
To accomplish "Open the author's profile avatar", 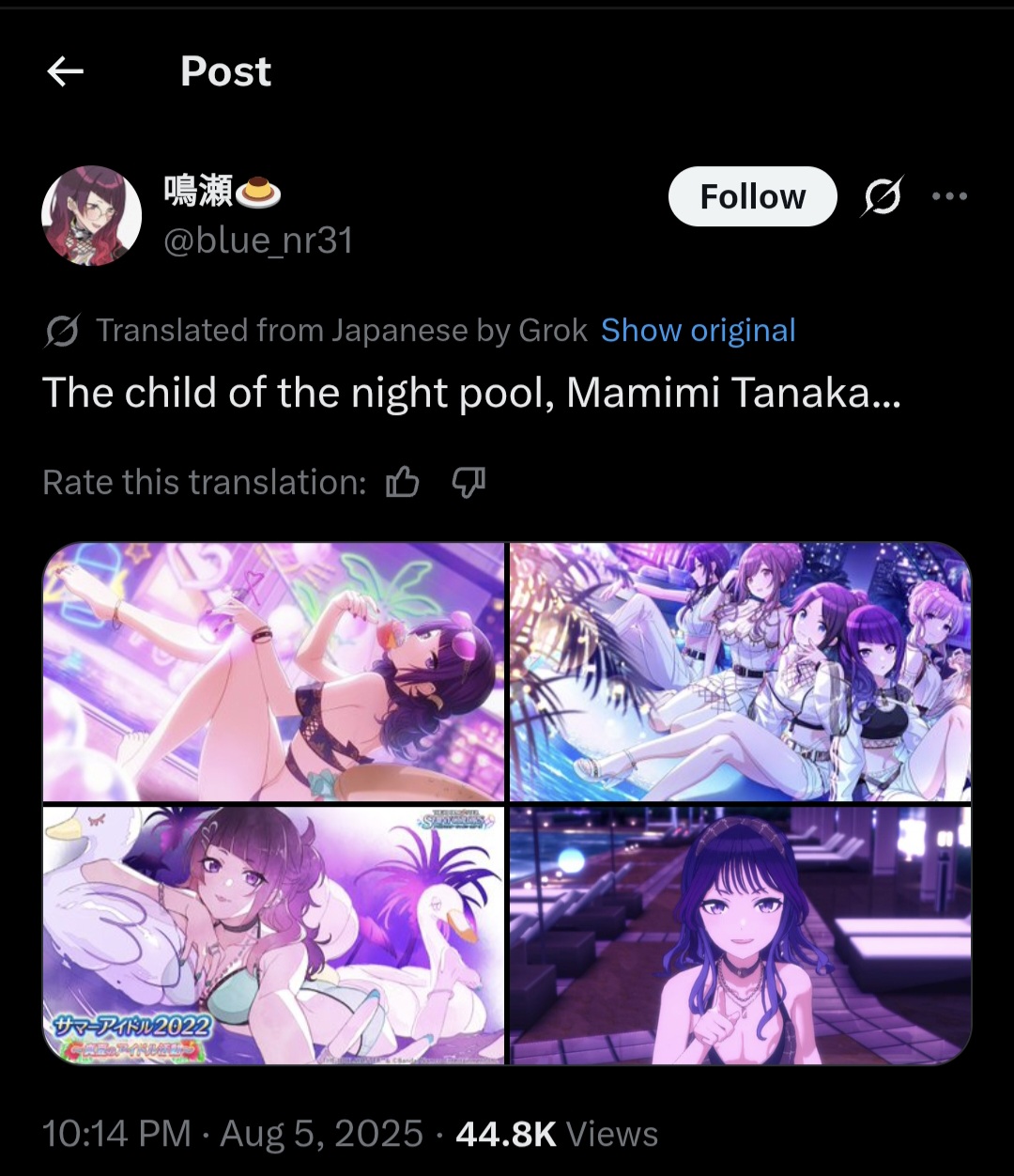I will point(91,216).
